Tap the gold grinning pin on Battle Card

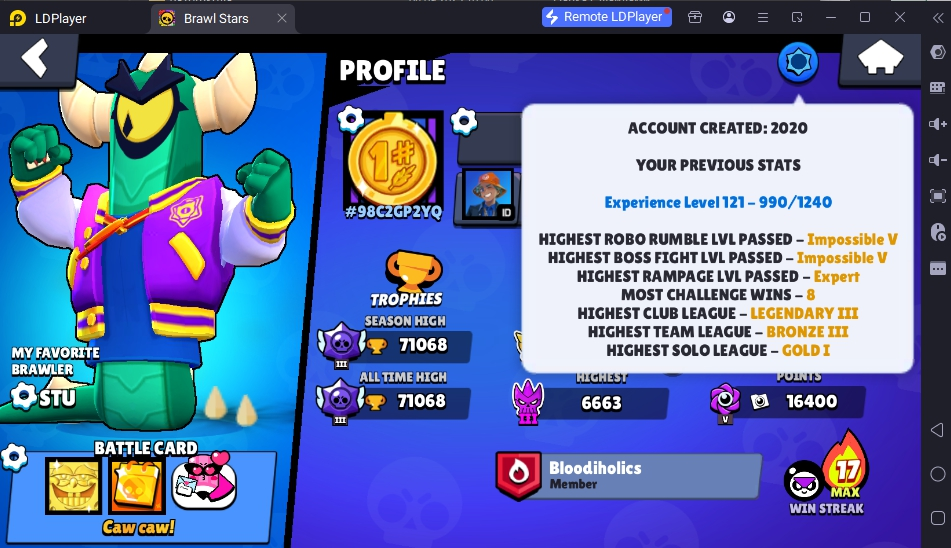[74, 485]
